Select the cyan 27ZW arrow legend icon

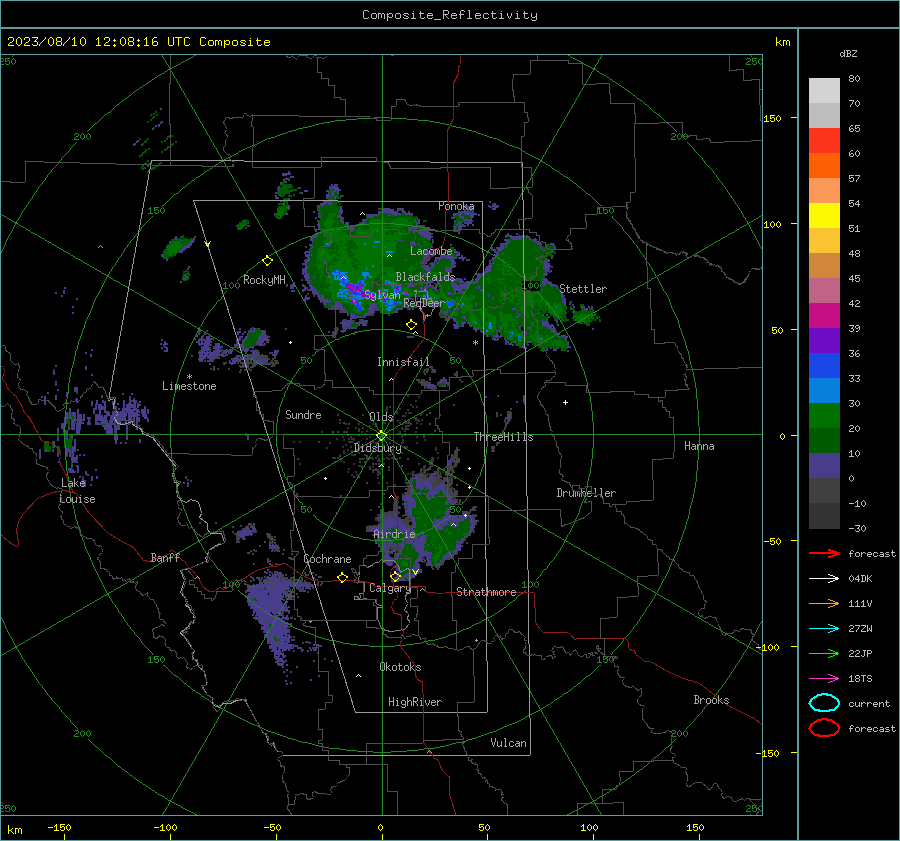pyautogui.click(x=824, y=629)
